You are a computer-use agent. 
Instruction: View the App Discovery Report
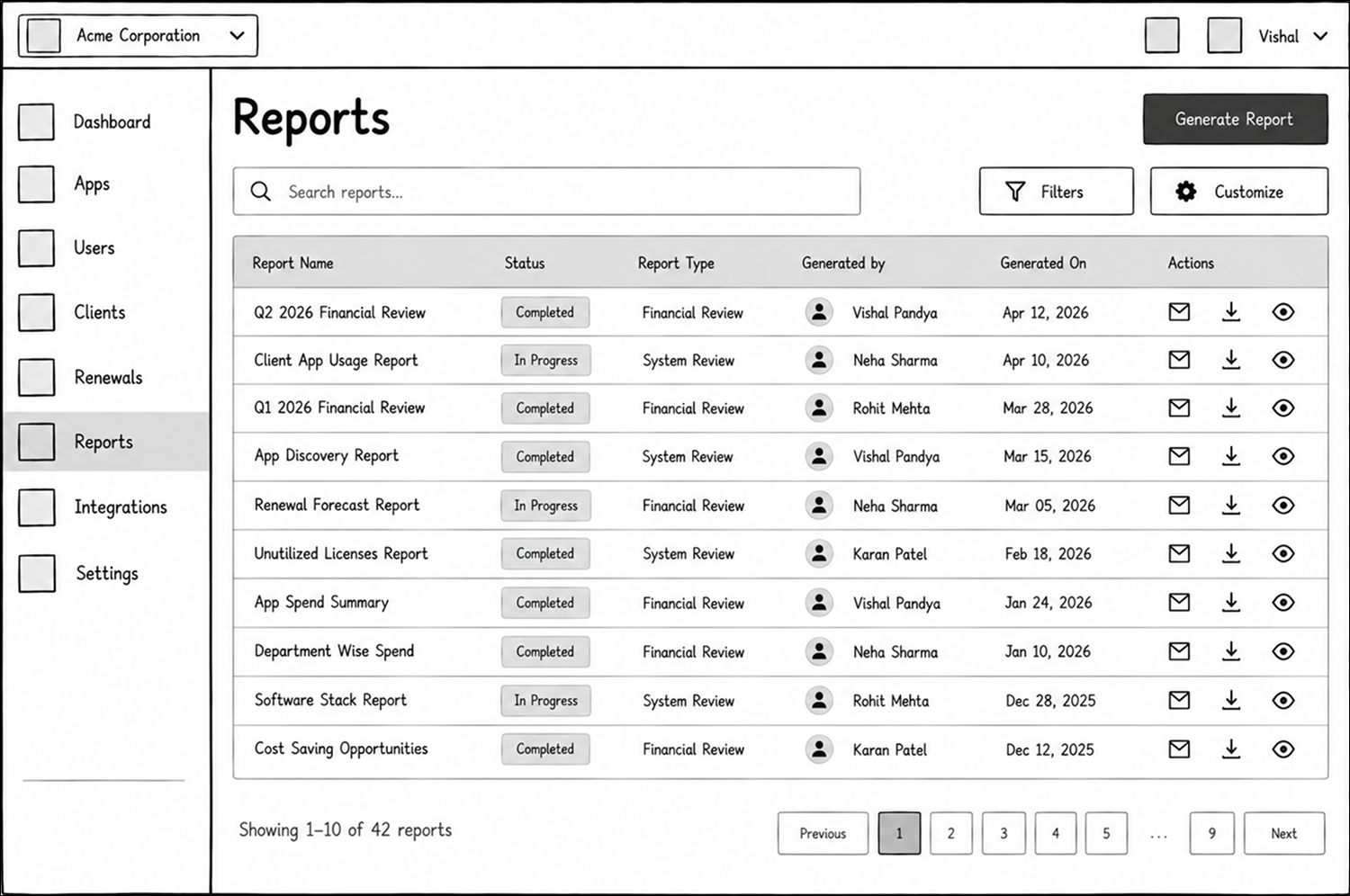tap(1283, 456)
